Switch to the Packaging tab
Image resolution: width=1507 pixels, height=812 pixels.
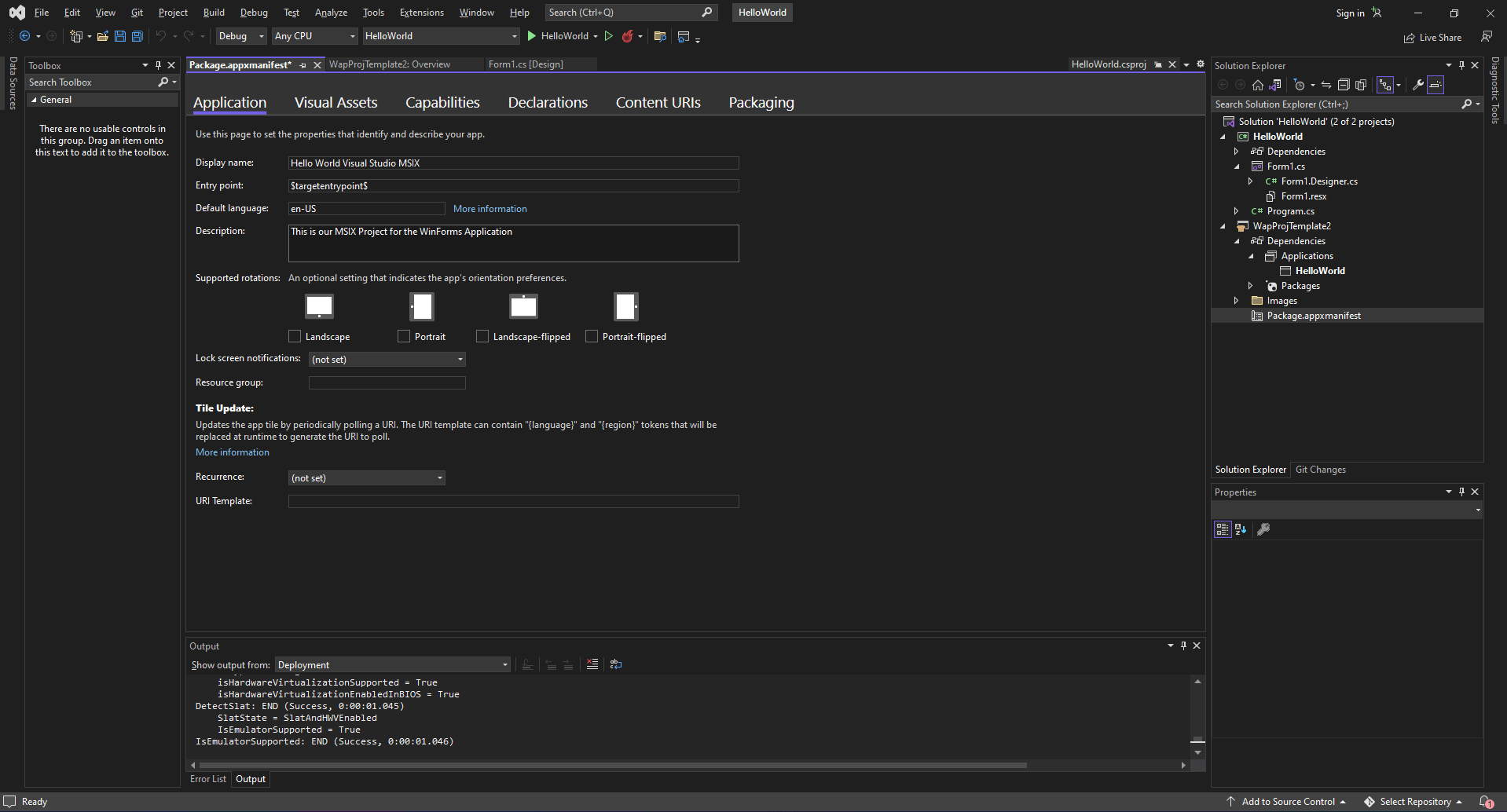pos(761,103)
